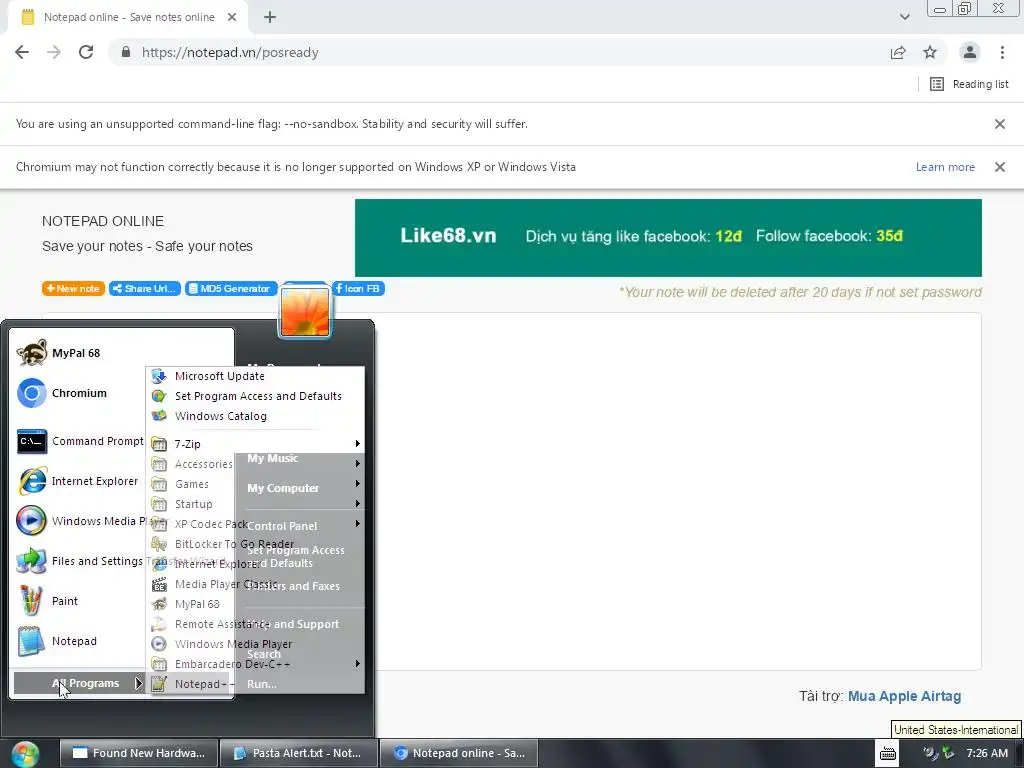The width and height of the screenshot is (1024, 768).
Task: Open Chromium three-dot menu
Action: (x=1002, y=52)
